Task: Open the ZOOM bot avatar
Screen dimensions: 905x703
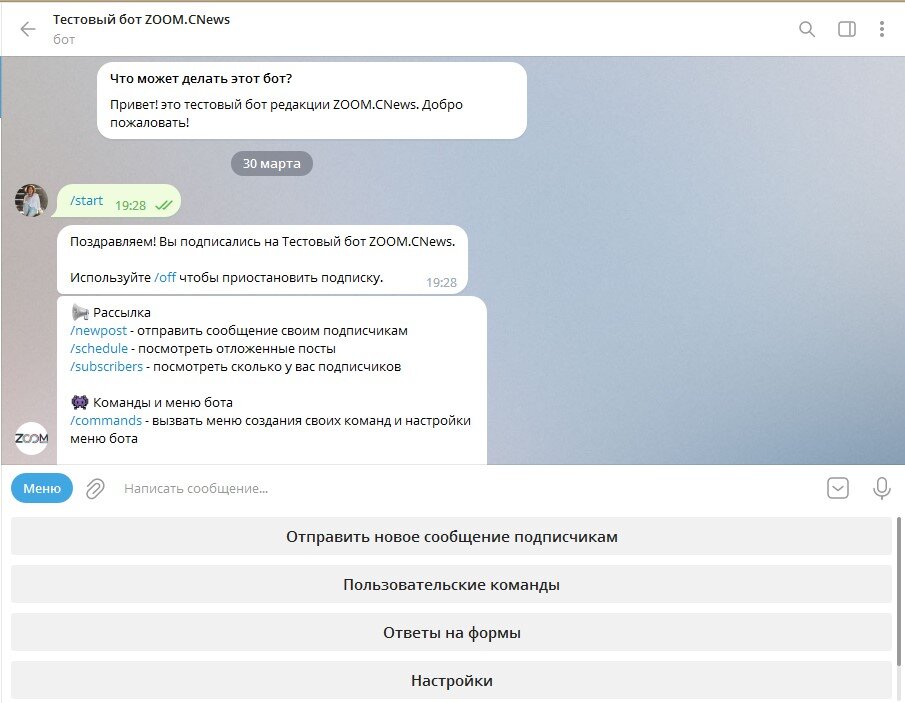Action: pos(31,439)
